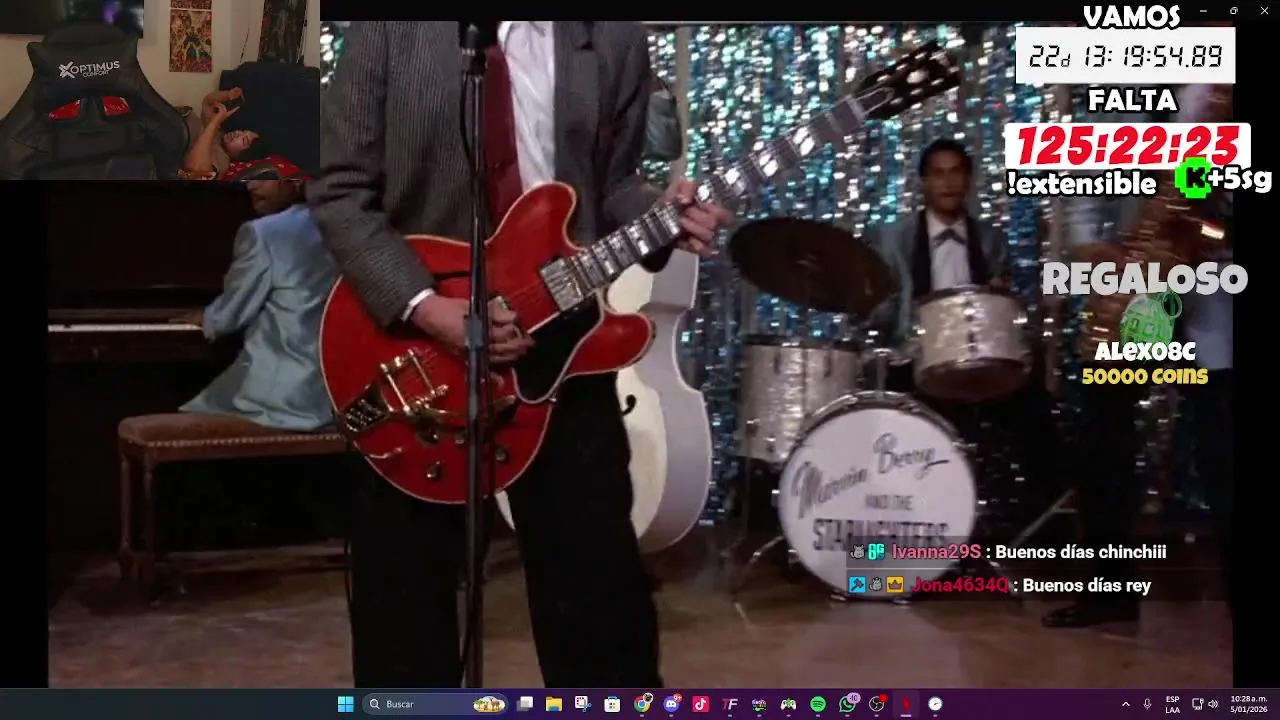Open Microsoft Store from the taskbar

click(612, 704)
